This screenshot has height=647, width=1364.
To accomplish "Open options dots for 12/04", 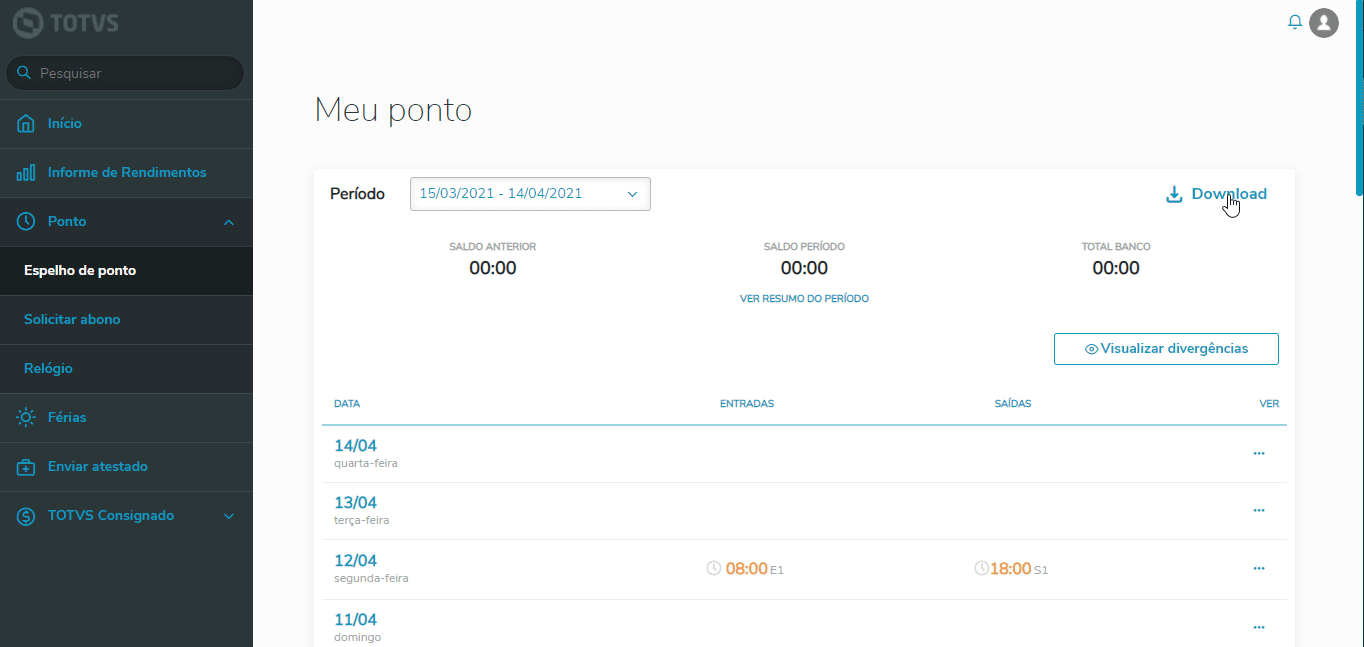I will coord(1259,568).
